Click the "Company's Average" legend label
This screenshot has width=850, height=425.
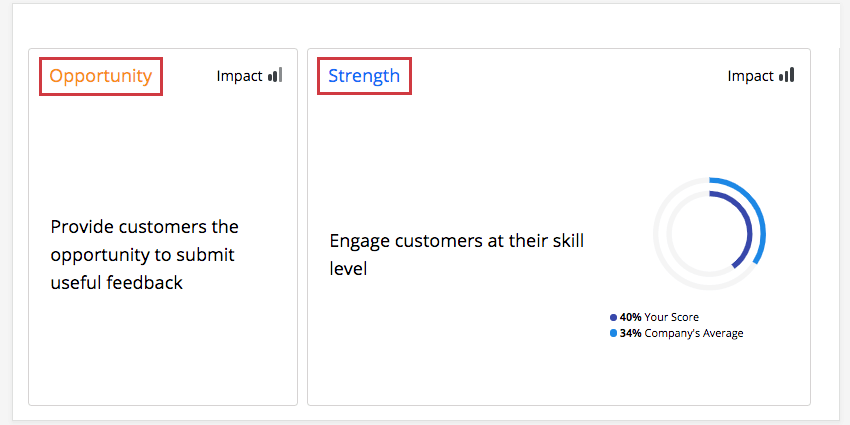click(694, 333)
